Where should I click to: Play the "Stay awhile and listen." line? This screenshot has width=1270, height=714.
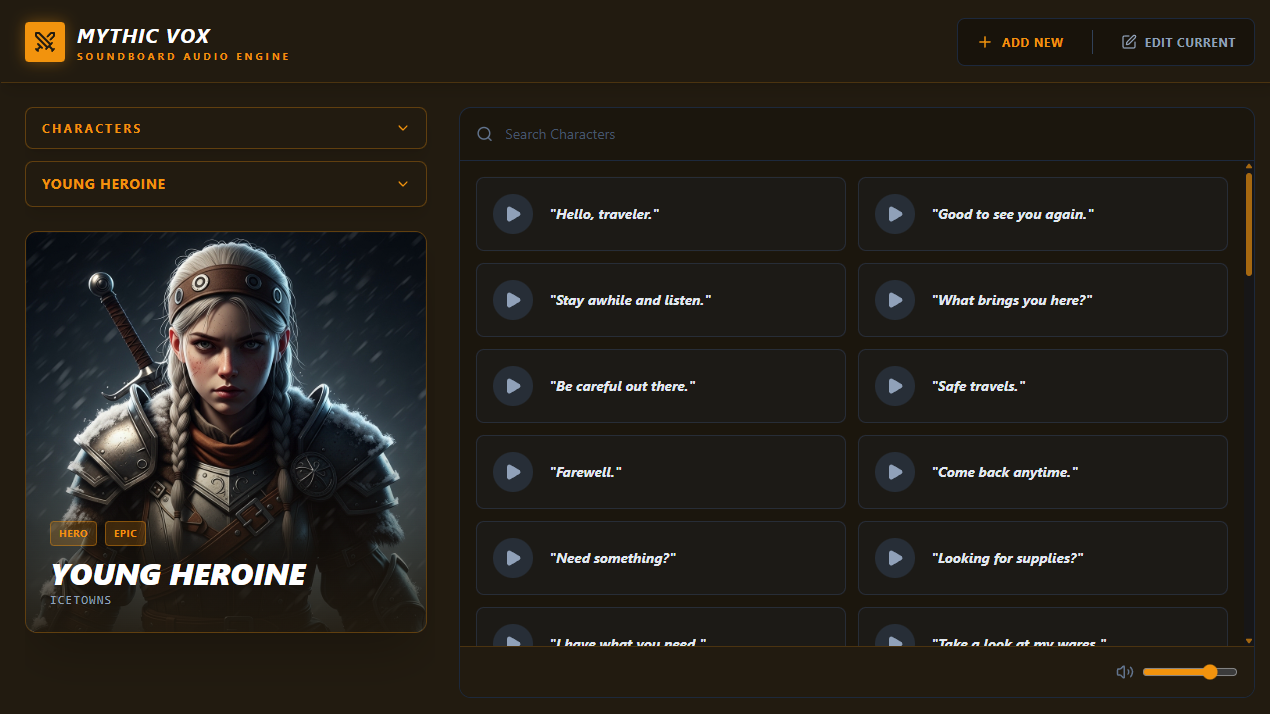513,300
